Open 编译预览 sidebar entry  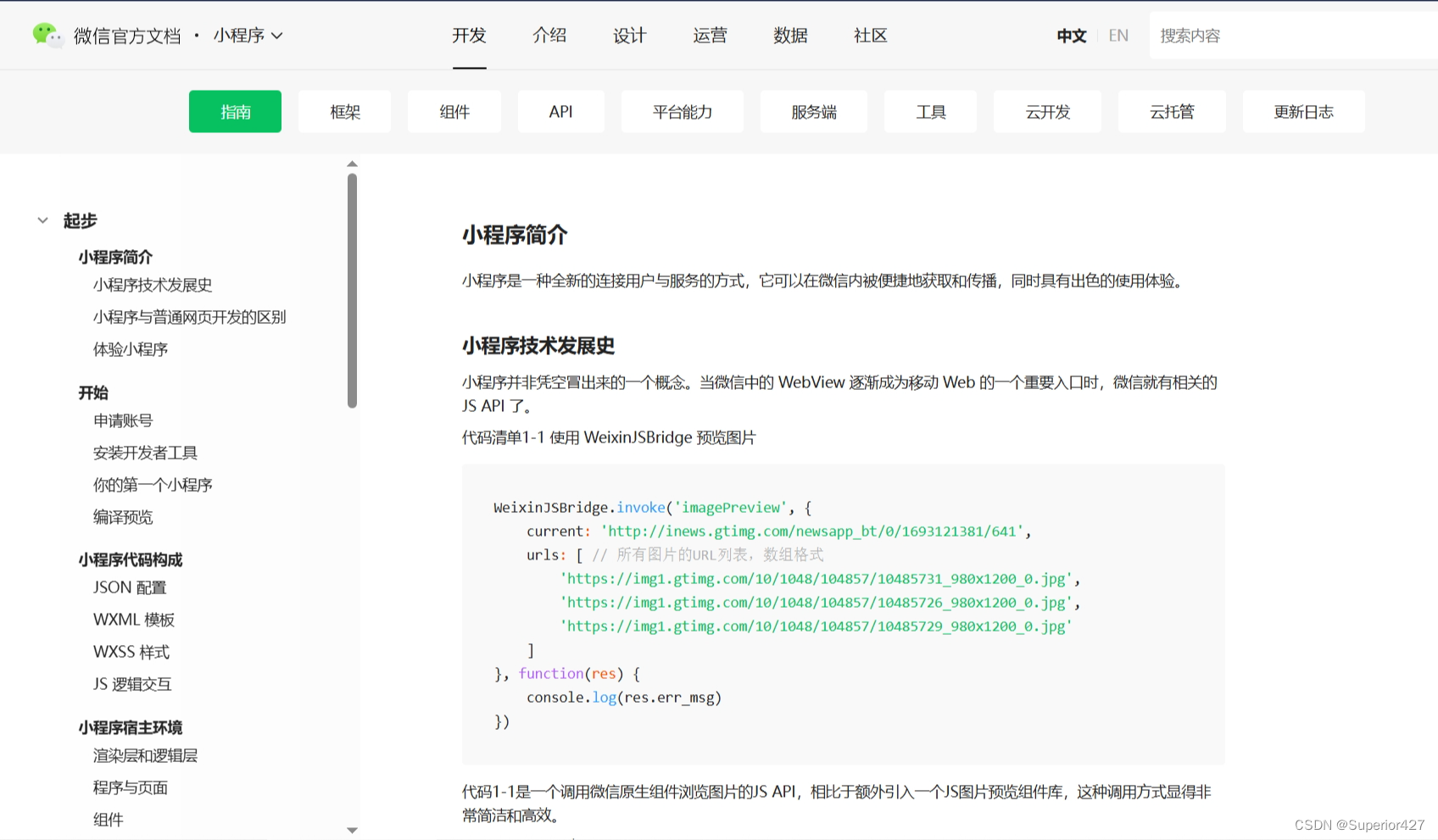[x=123, y=517]
